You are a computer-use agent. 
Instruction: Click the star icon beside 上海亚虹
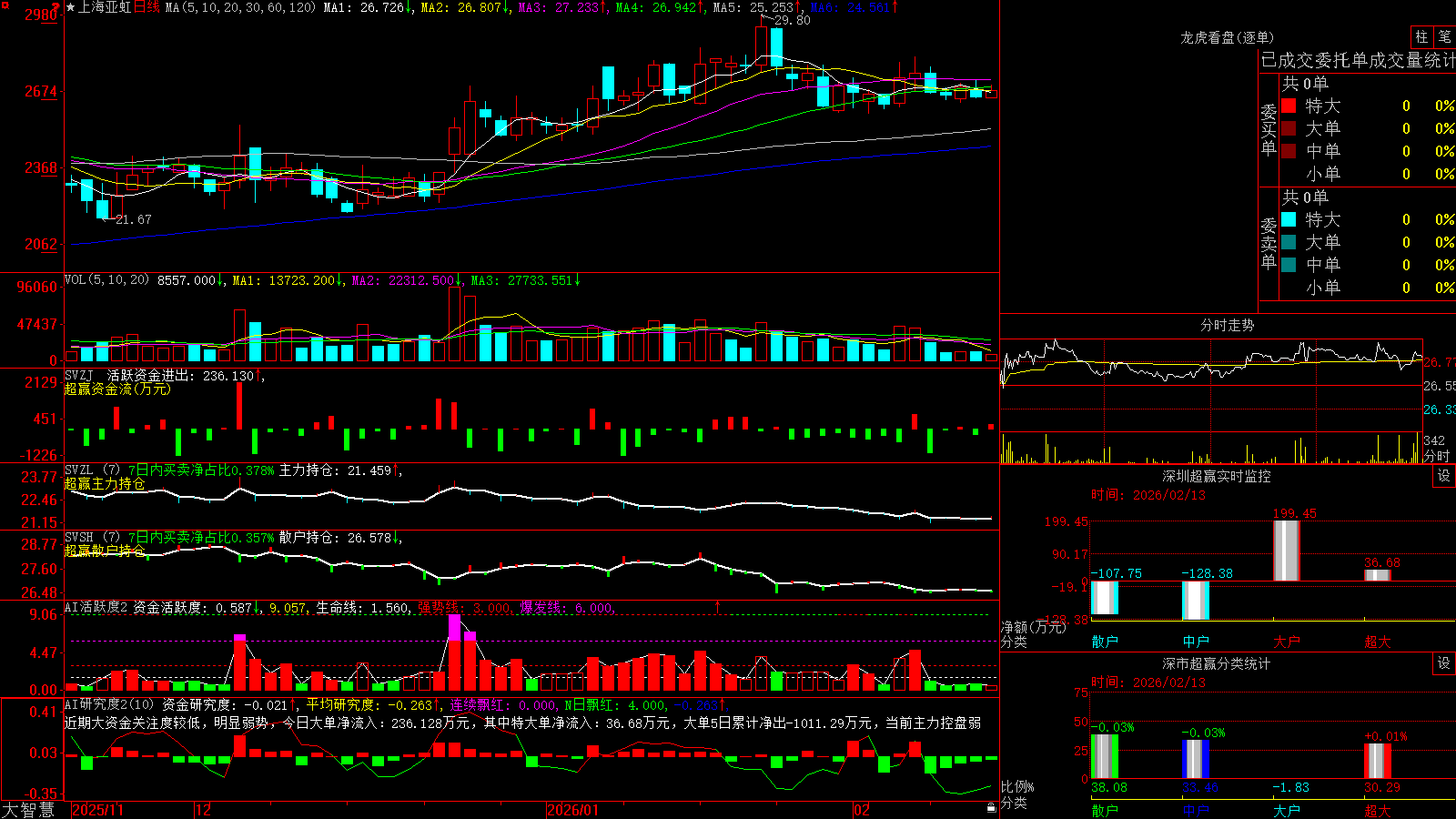(71, 7)
